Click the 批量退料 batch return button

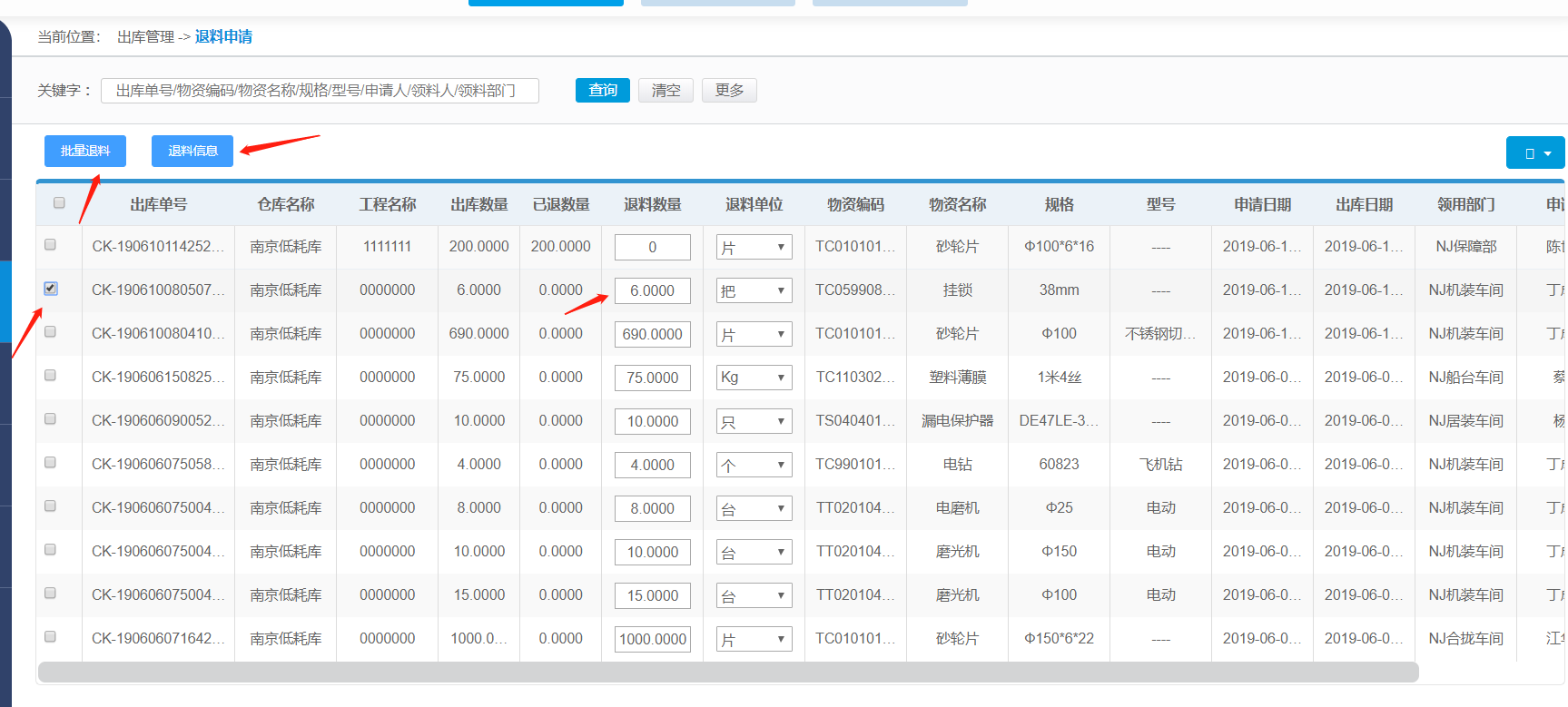click(85, 151)
